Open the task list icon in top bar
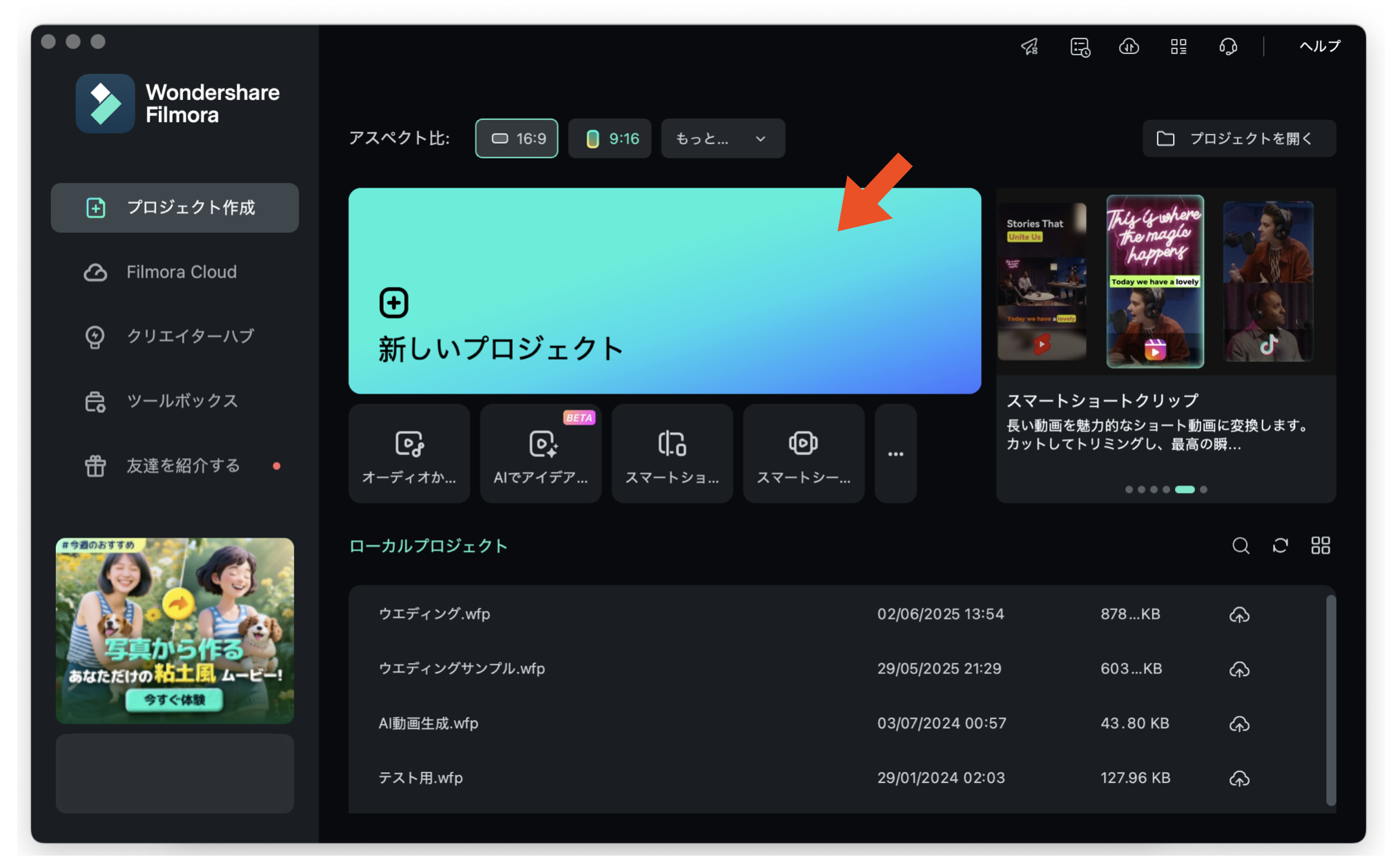1400x866 pixels. tap(1080, 46)
